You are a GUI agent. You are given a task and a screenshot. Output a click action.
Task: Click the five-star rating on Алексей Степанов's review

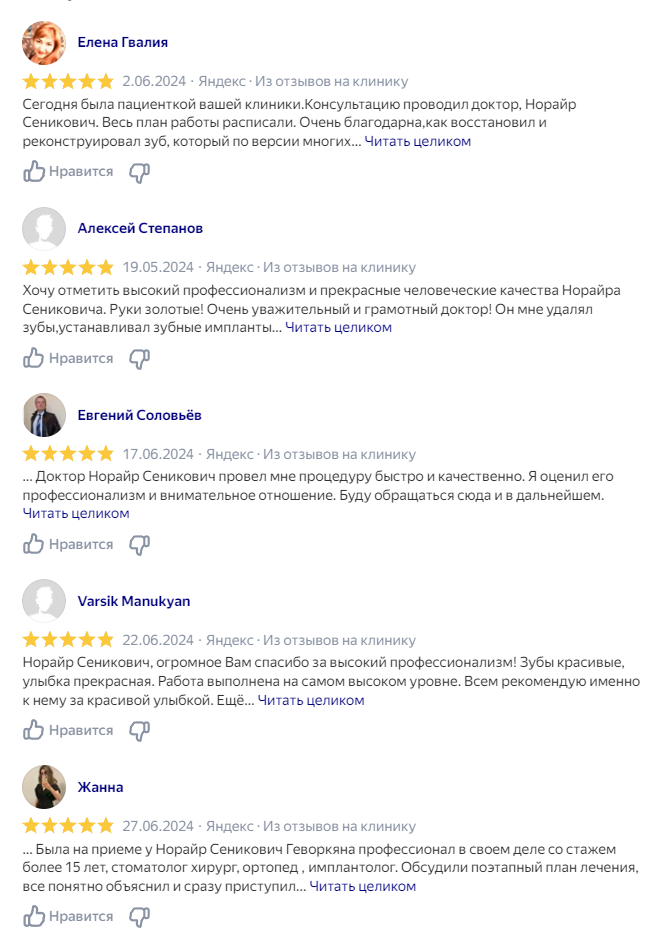tap(68, 268)
